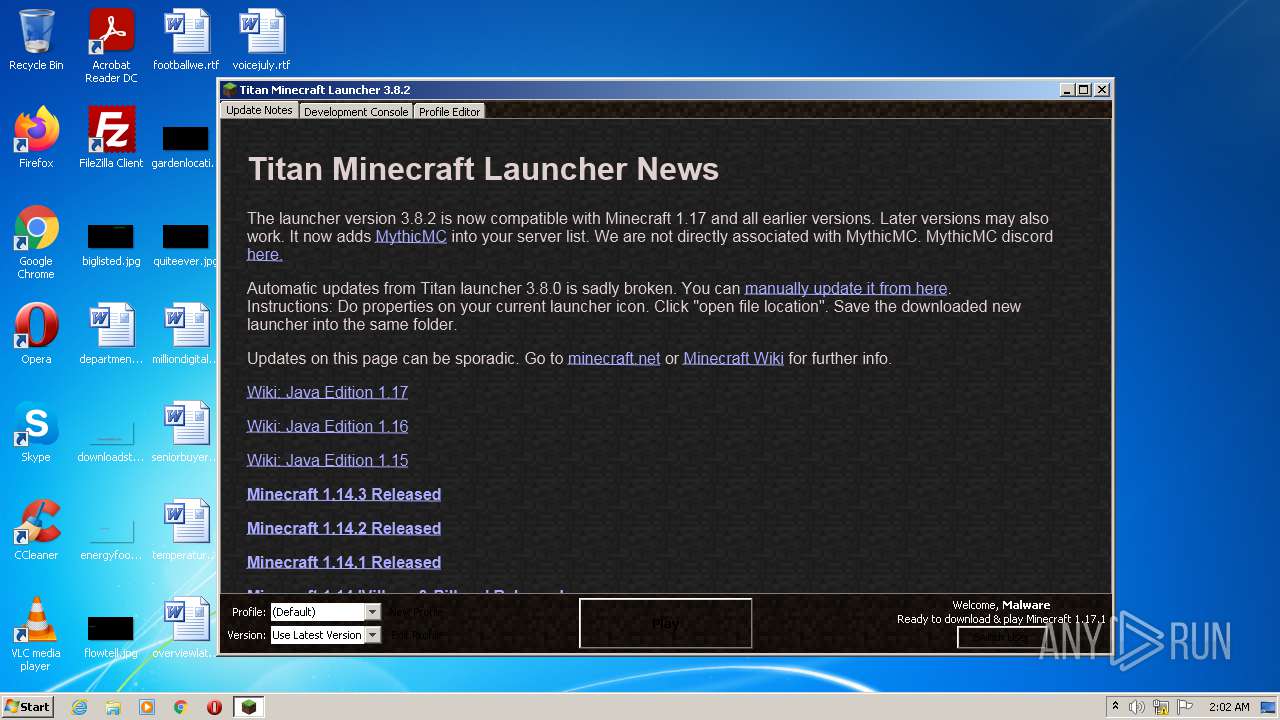The image size is (1280, 720).
Task: Click the Minecraft launcher taskbar button
Action: [249, 707]
